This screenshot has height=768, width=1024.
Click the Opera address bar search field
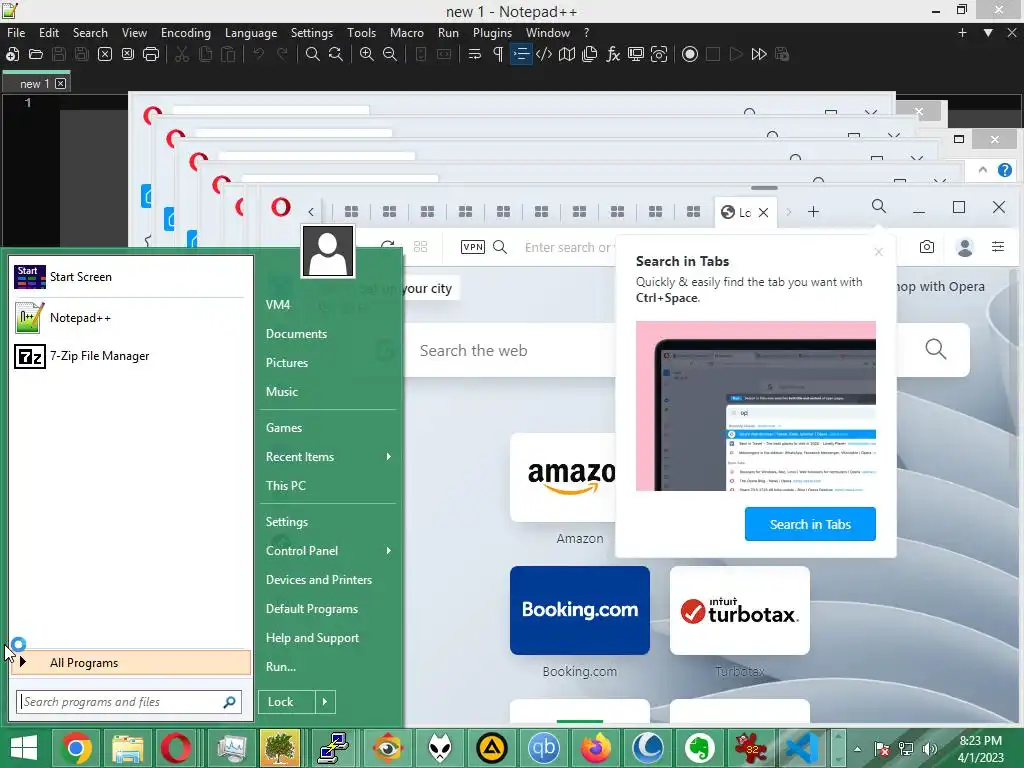(x=568, y=247)
